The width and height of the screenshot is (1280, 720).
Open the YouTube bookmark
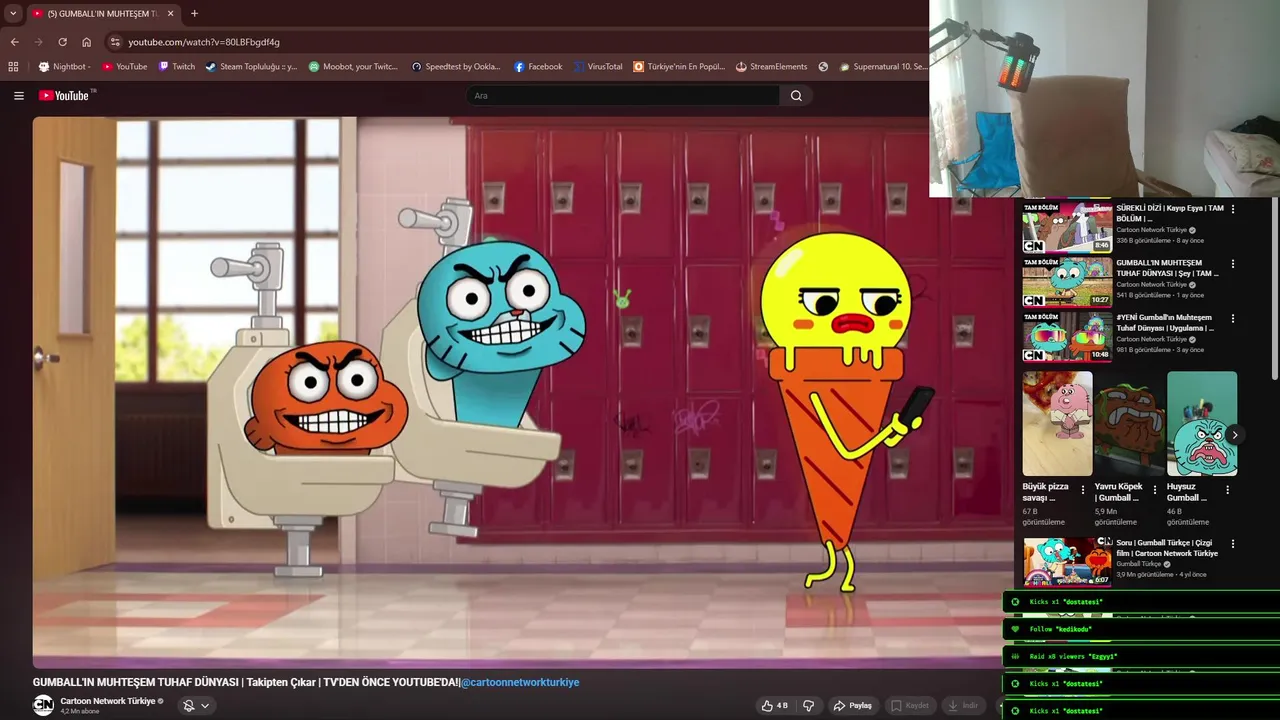click(124, 67)
